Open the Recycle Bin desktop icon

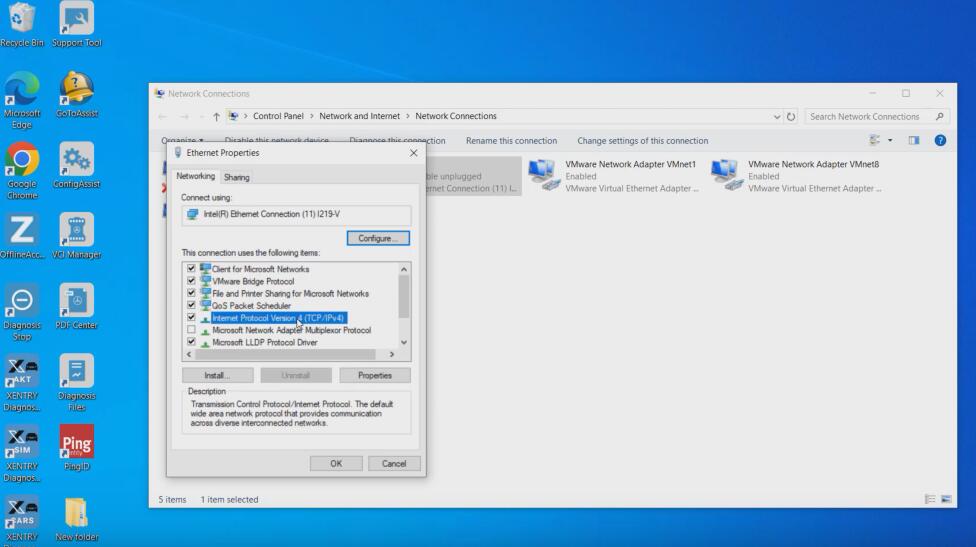[22, 25]
